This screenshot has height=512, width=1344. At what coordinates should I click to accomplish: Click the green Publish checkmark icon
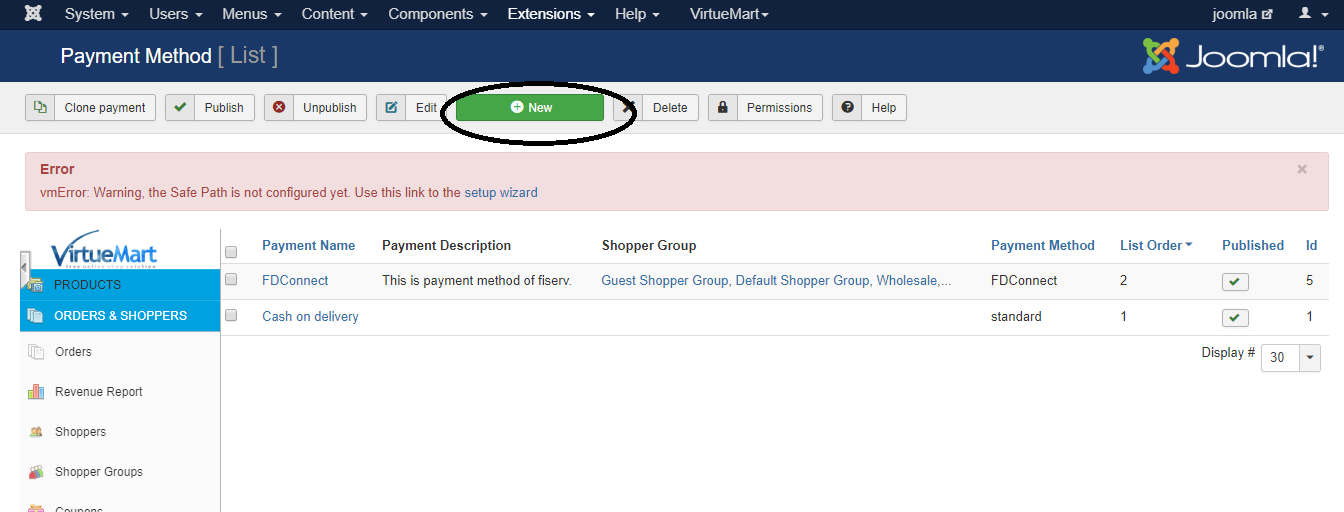point(180,108)
